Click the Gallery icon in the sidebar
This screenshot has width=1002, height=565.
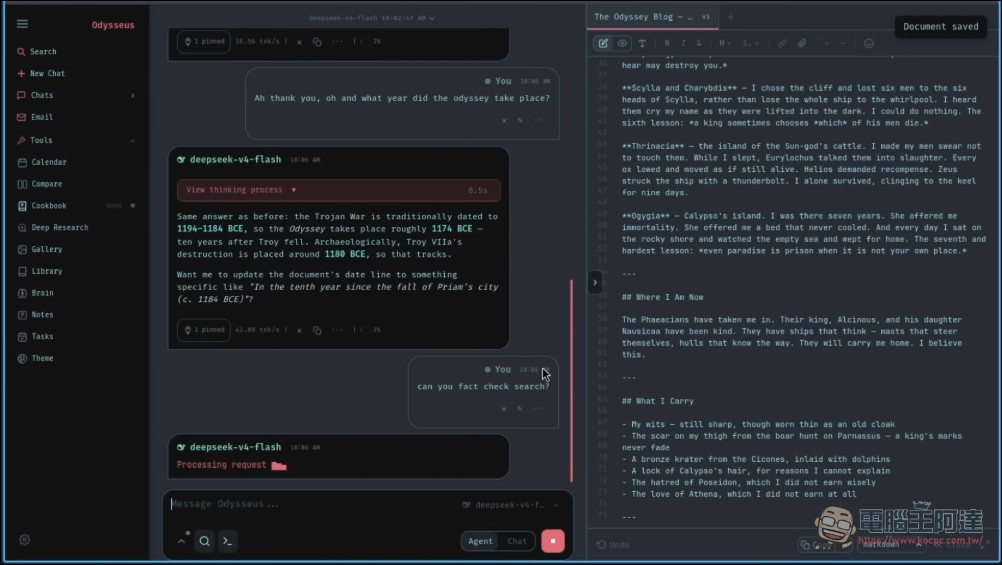coord(22,249)
